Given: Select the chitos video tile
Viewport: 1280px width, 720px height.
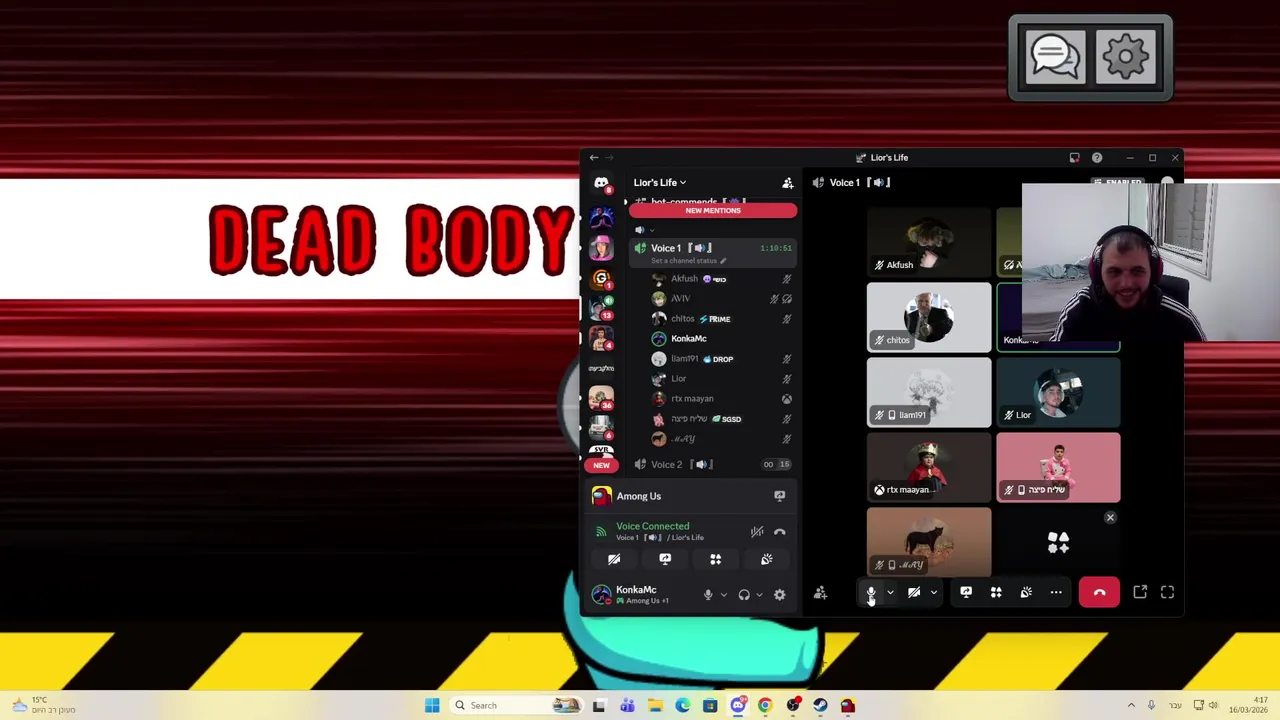Looking at the screenshot, I should (x=929, y=317).
